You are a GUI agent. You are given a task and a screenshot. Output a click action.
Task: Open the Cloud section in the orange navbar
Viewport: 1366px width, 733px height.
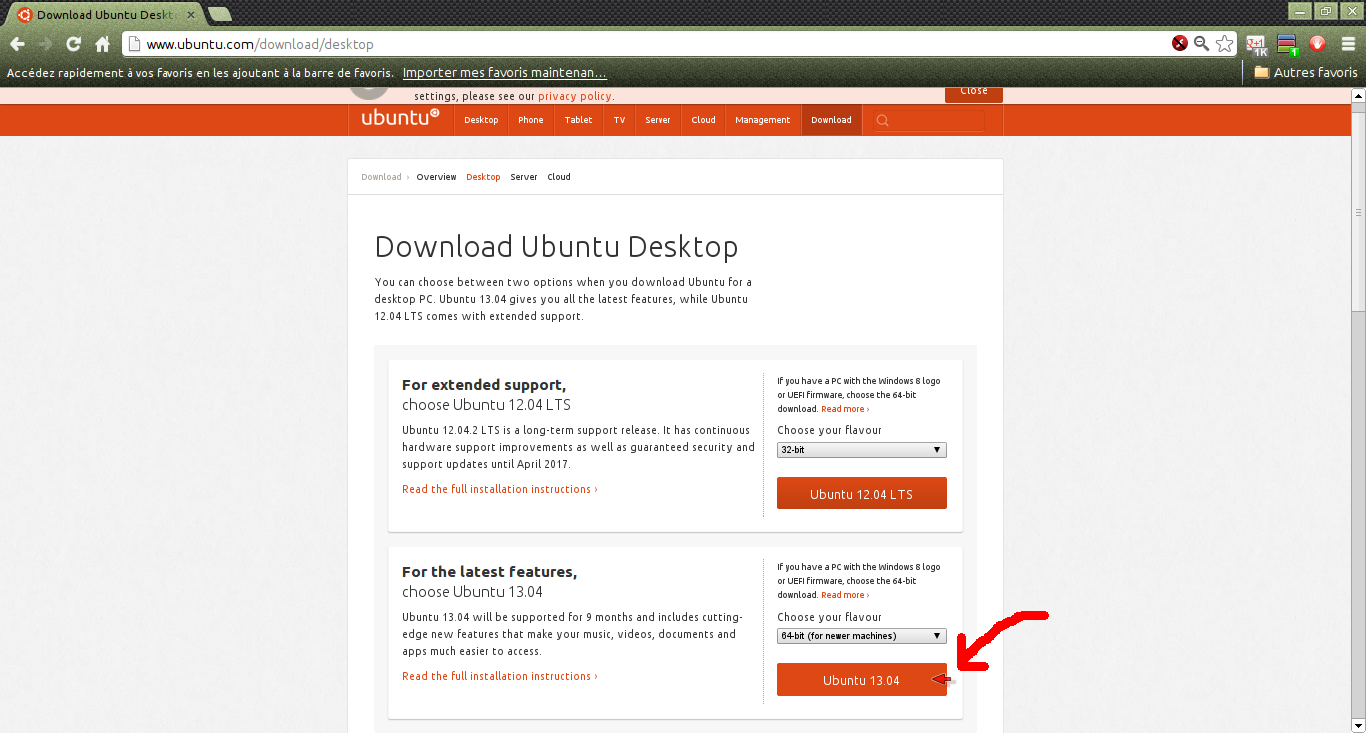pos(704,120)
